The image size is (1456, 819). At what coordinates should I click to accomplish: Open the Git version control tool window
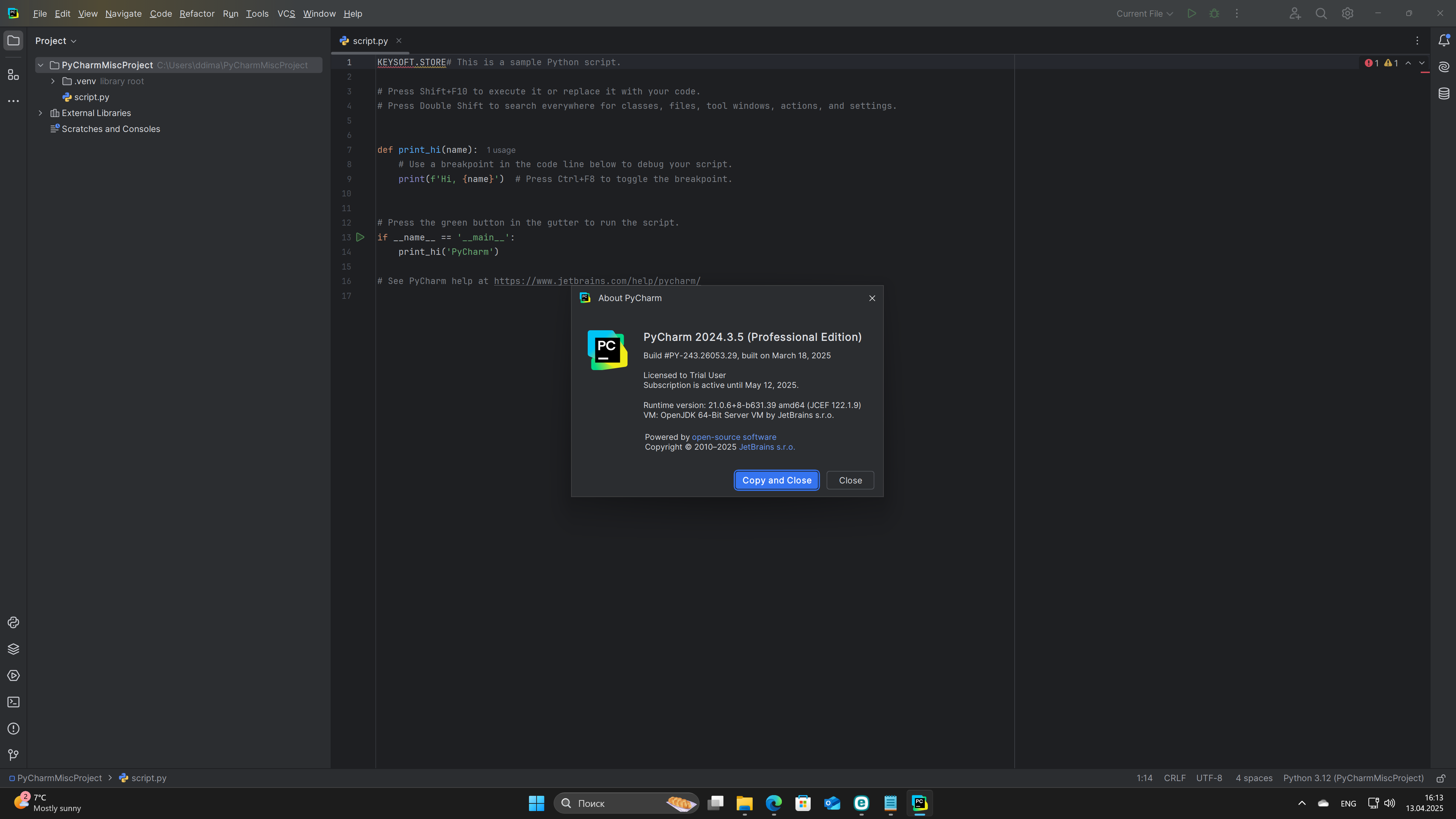tap(14, 755)
